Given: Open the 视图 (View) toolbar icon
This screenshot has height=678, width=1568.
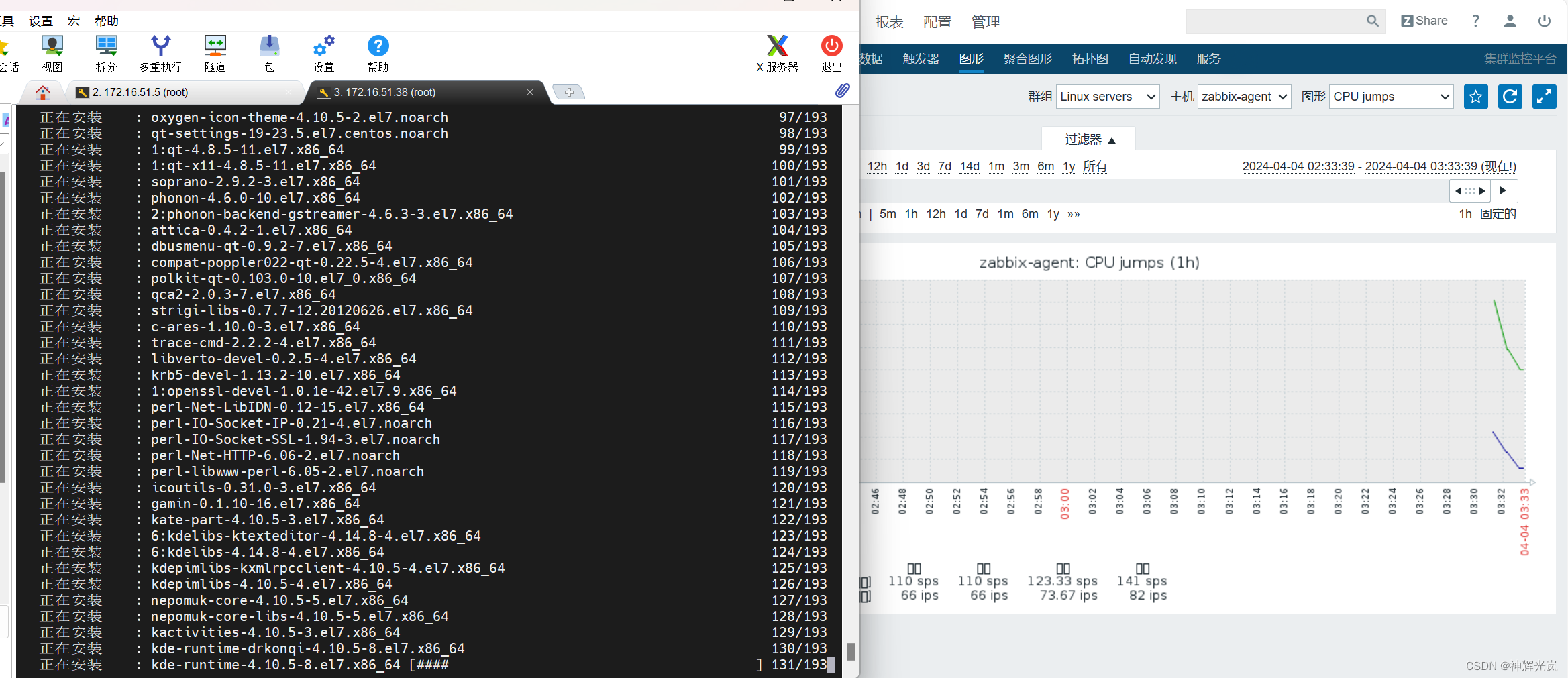Looking at the screenshot, I should (52, 54).
